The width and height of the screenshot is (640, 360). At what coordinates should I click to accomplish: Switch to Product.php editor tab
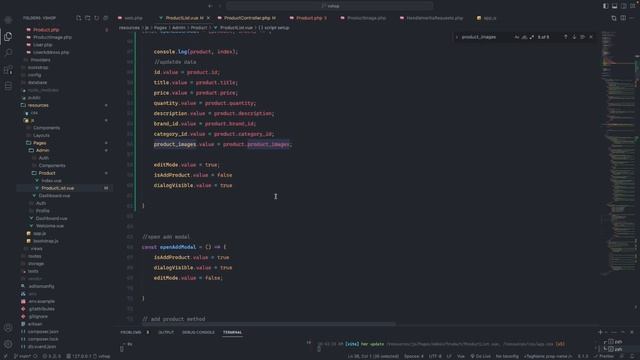click(x=309, y=18)
